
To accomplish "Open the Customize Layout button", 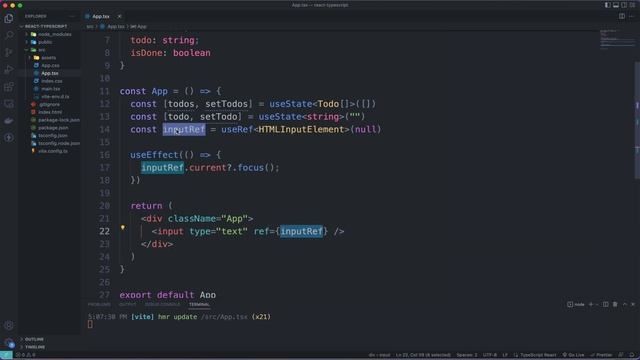I will tap(632, 5).
